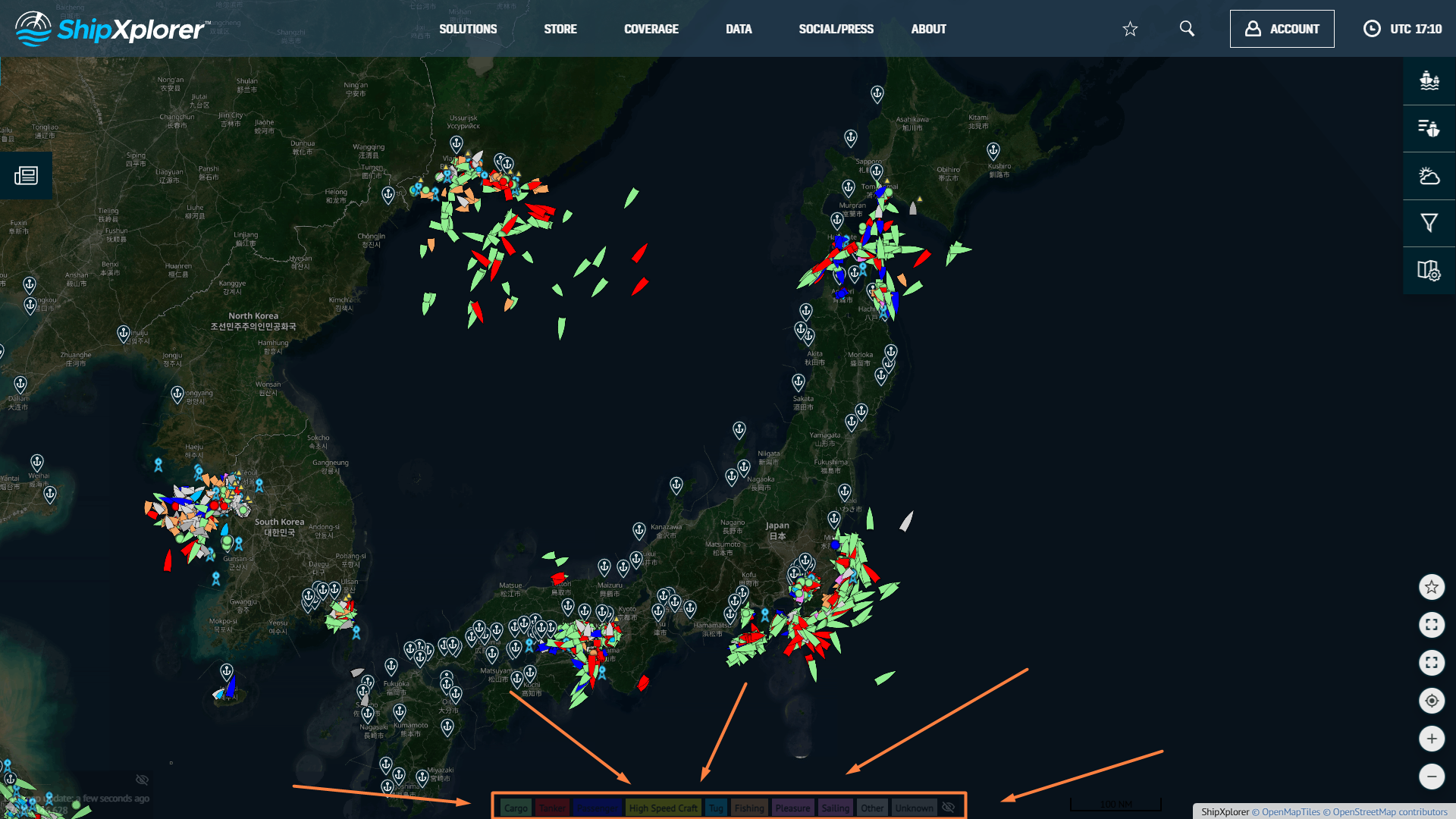Image resolution: width=1456 pixels, height=819 pixels.
Task: Open the OpenStreetMap contributors link
Action: pyautogui.click(x=1389, y=811)
